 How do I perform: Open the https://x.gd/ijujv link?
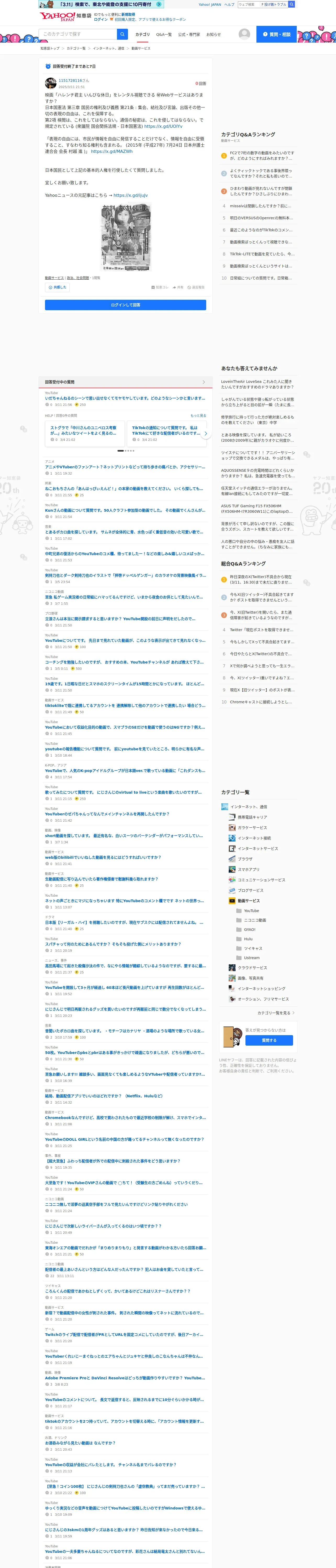[x=131, y=195]
